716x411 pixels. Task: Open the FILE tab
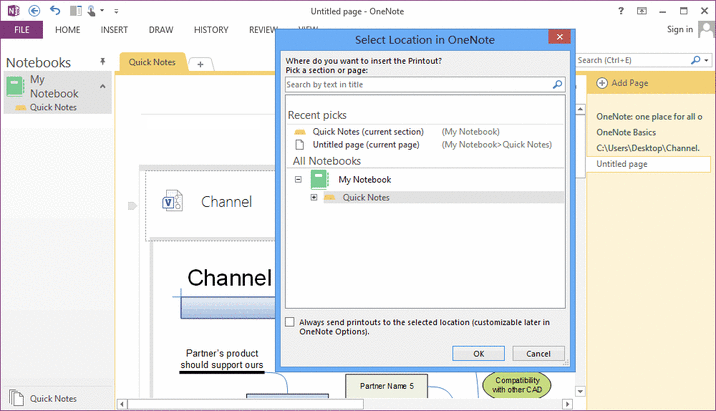pyautogui.click(x=21, y=30)
